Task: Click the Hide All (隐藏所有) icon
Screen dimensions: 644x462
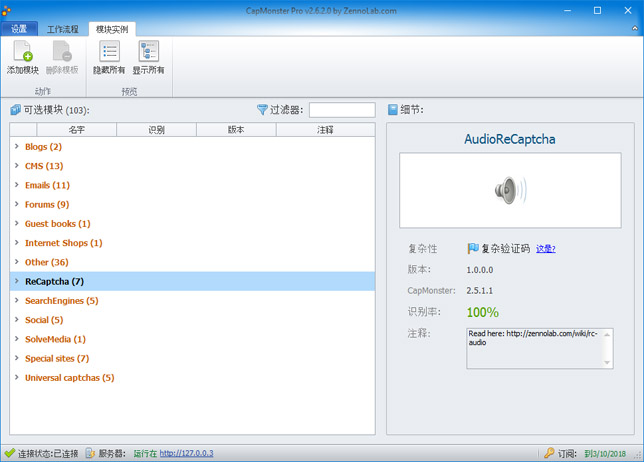Action: pos(109,51)
